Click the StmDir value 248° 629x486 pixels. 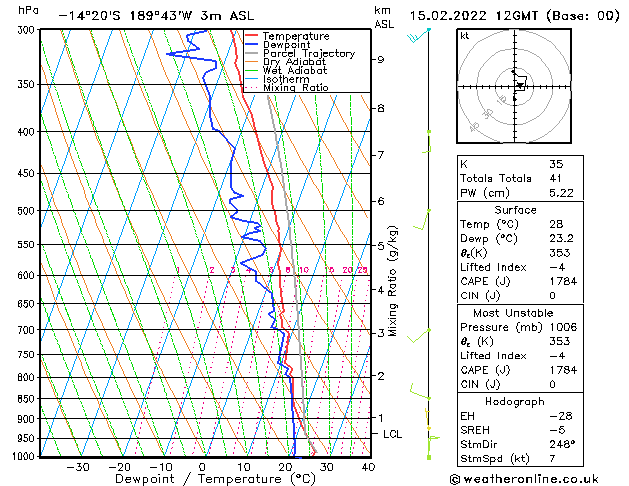tap(562, 444)
